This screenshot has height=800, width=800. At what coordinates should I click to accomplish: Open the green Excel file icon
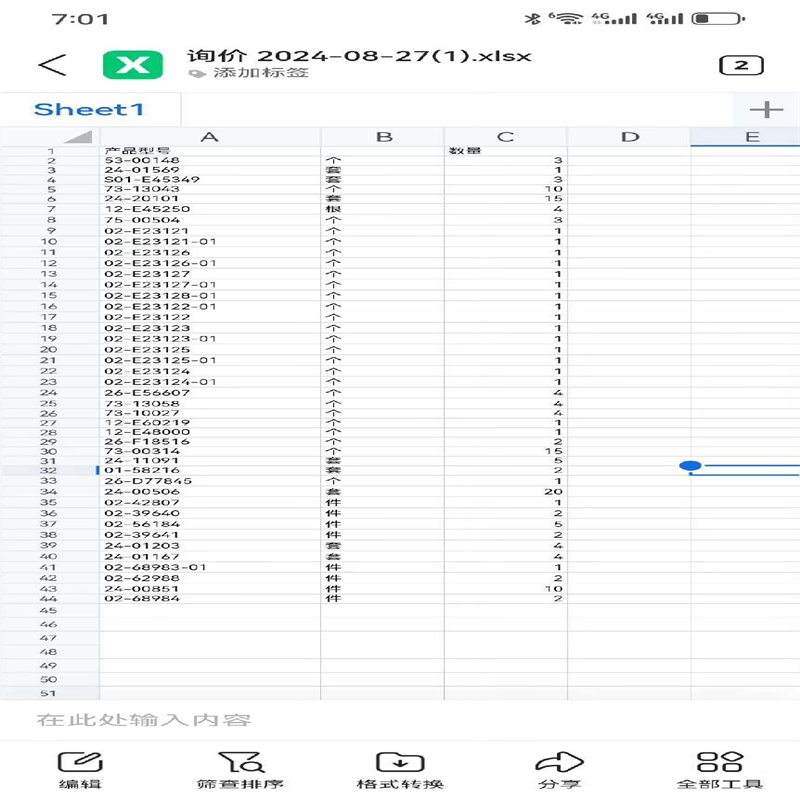coord(133,65)
